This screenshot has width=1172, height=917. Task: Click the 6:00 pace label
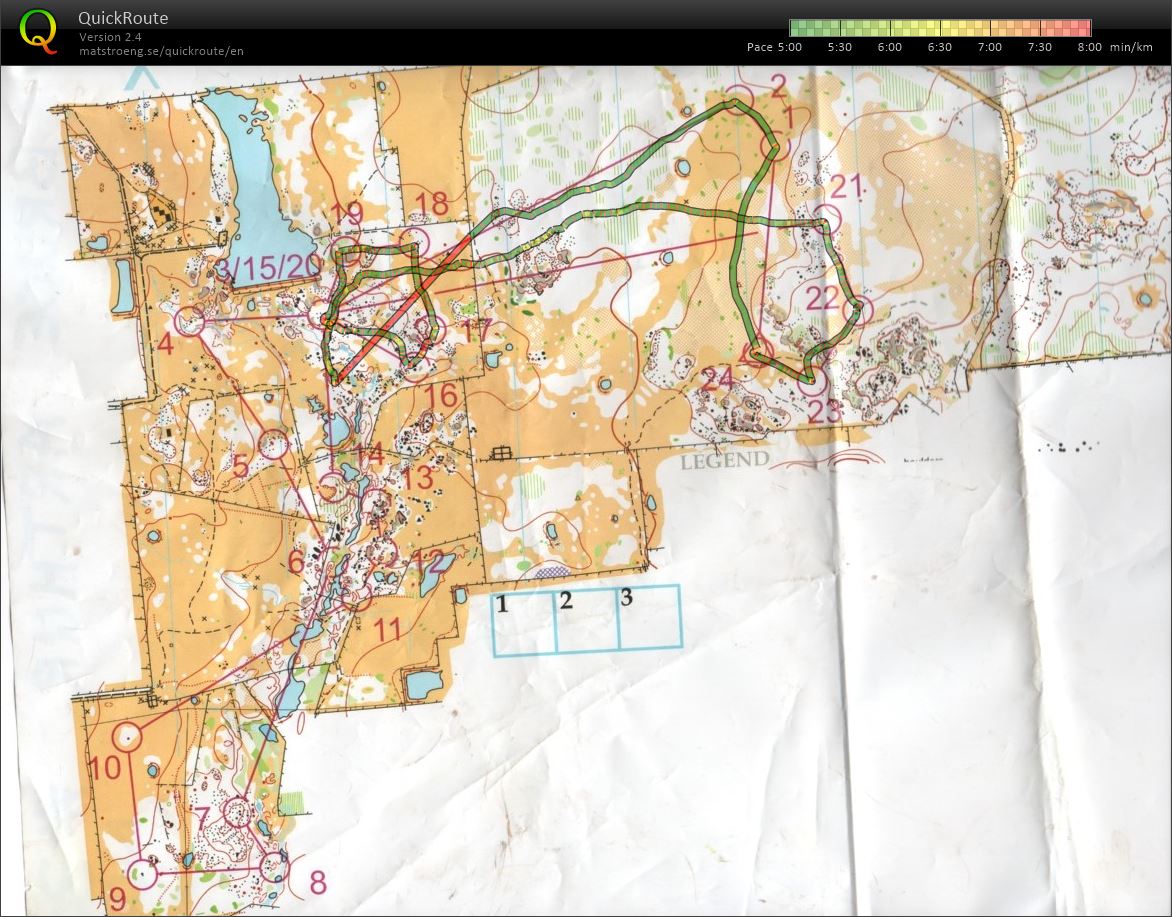point(888,46)
